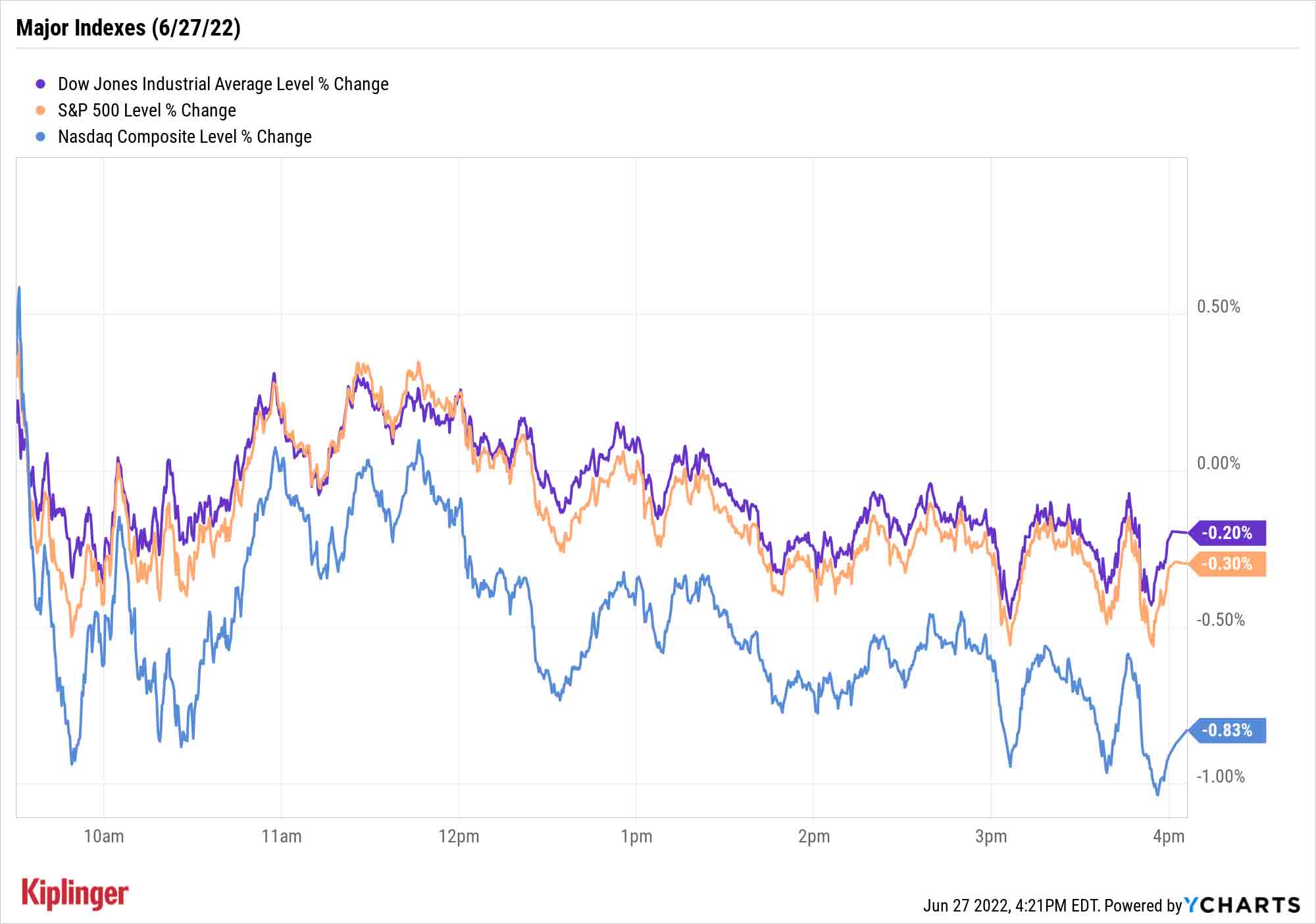Click the 0.00% y-axis label
Viewport: 1316px width, 924px height.
[x=1219, y=463]
